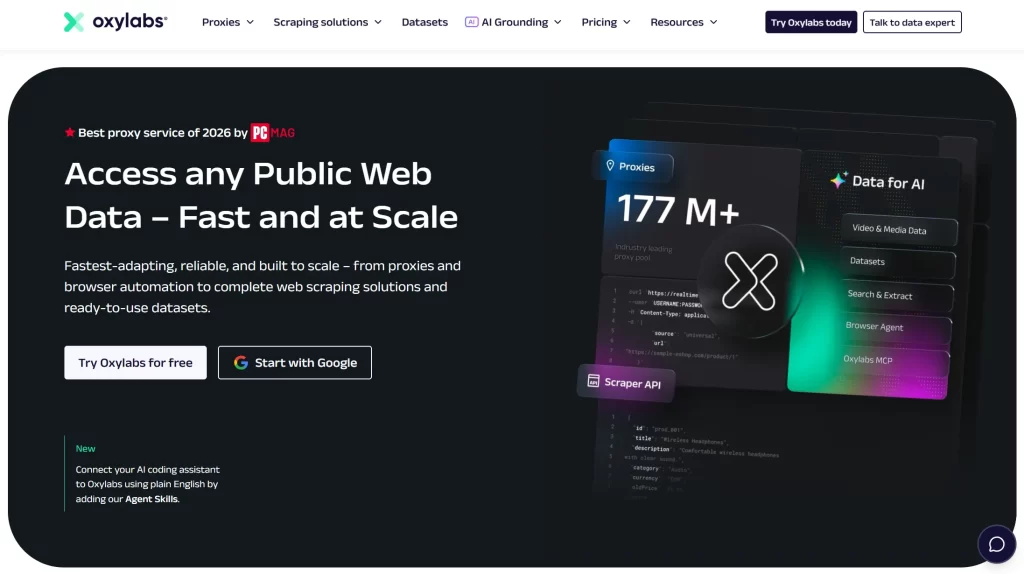
Task: Click the AI badge icon beside AI Grounding
Action: pyautogui.click(x=472, y=22)
